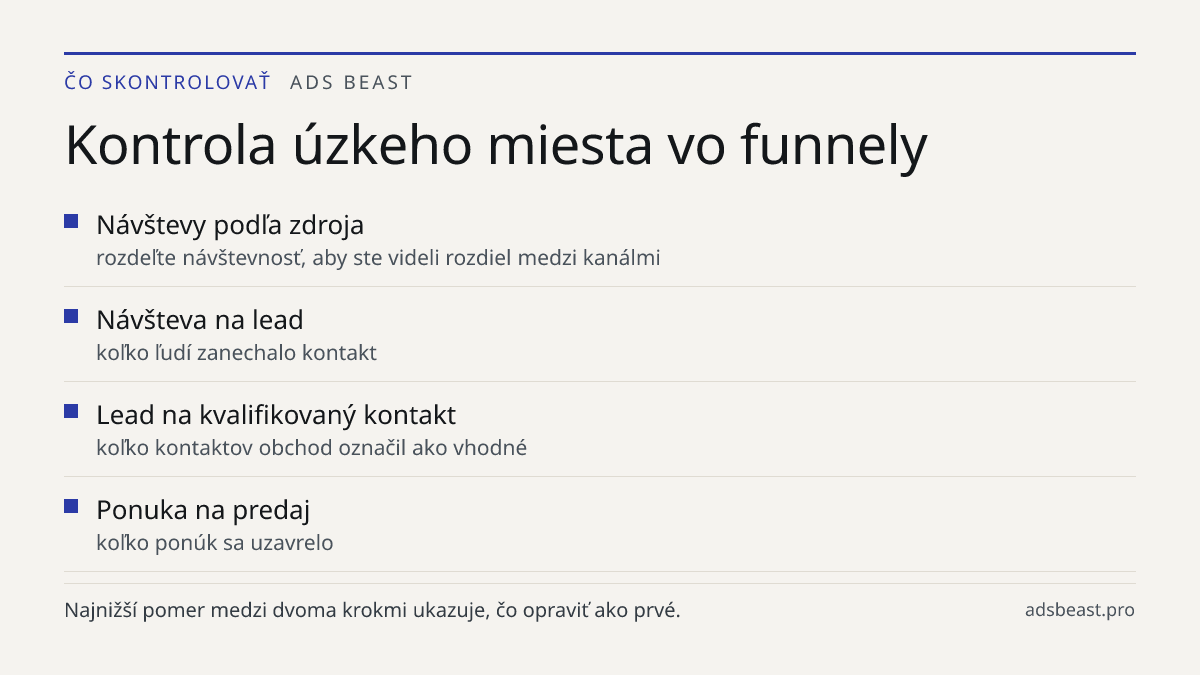This screenshot has height=675, width=1200.
Task: Click the 'ČO SKONTROLOVAŤ' header label
Action: [x=167, y=83]
